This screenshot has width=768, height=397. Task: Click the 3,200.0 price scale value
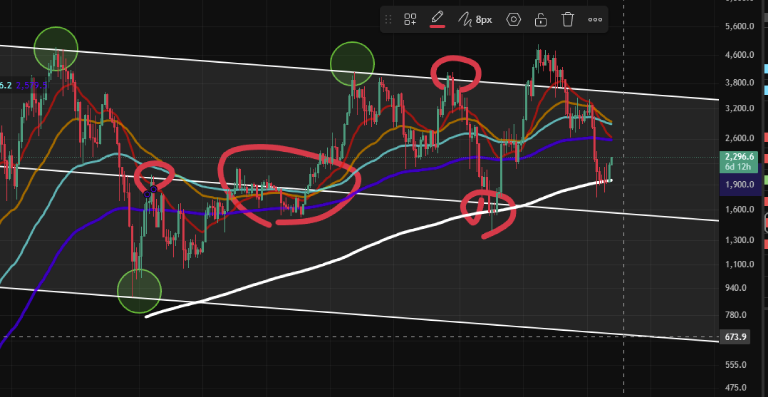tap(739, 108)
